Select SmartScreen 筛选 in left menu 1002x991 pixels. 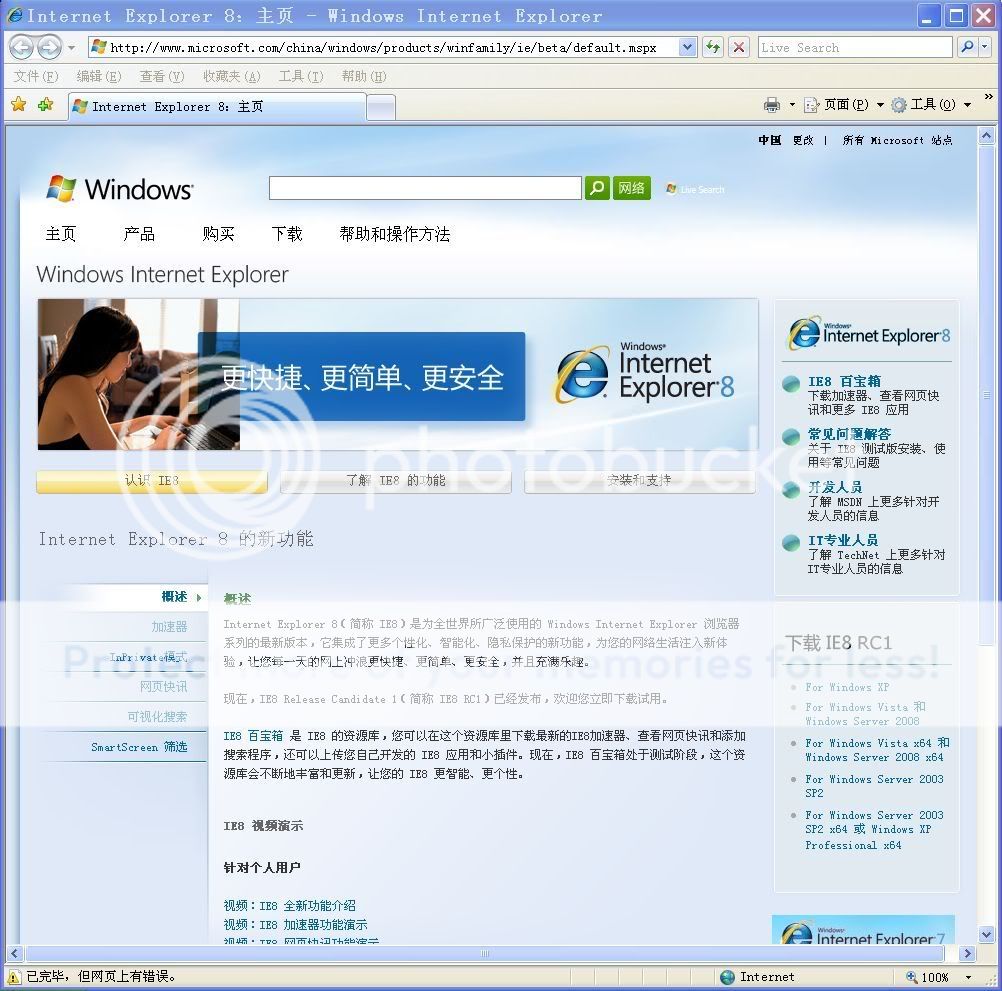pyautogui.click(x=139, y=747)
